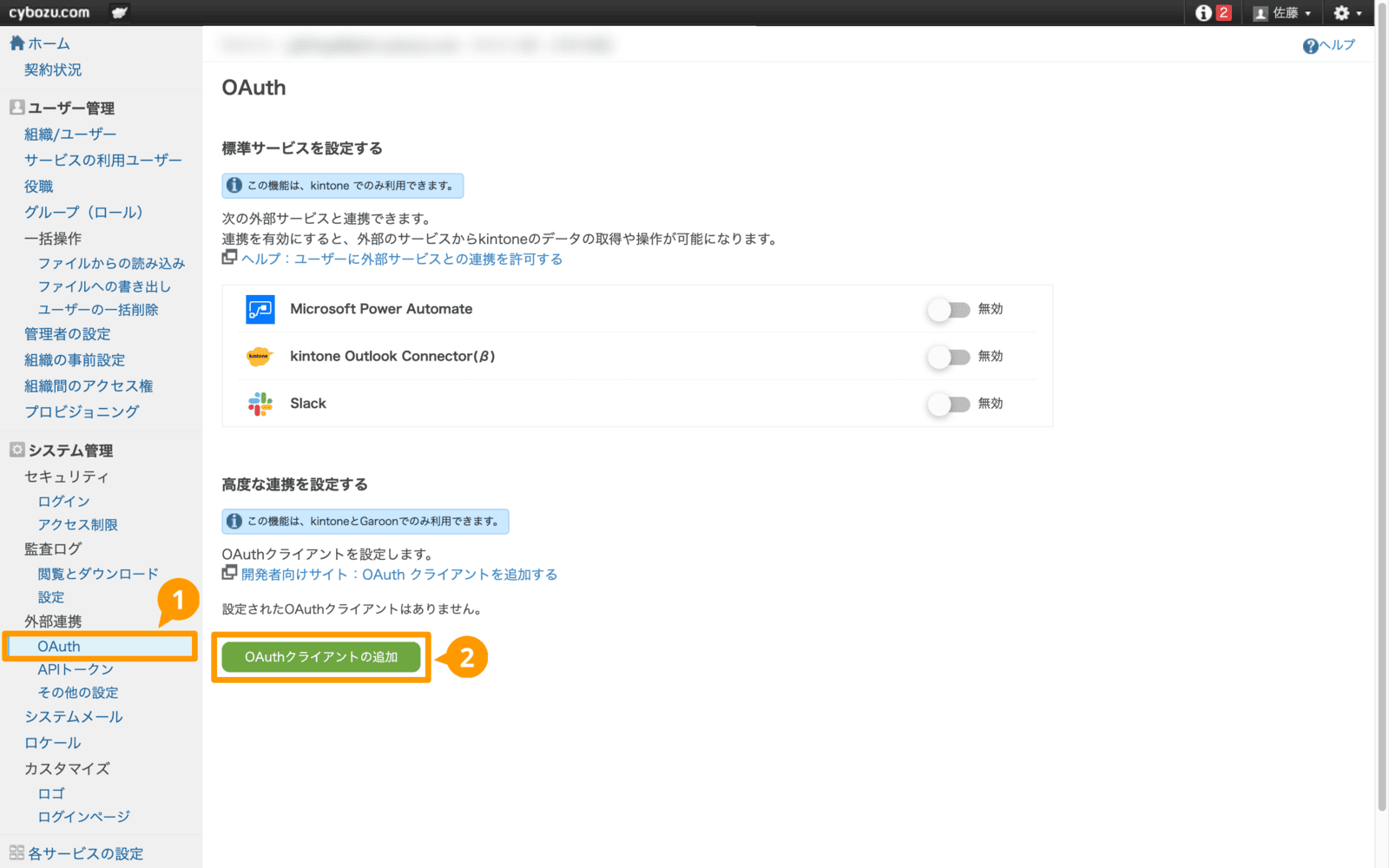Click the Microsoft Power Automate label
This screenshot has height=868, width=1389.
click(381, 309)
